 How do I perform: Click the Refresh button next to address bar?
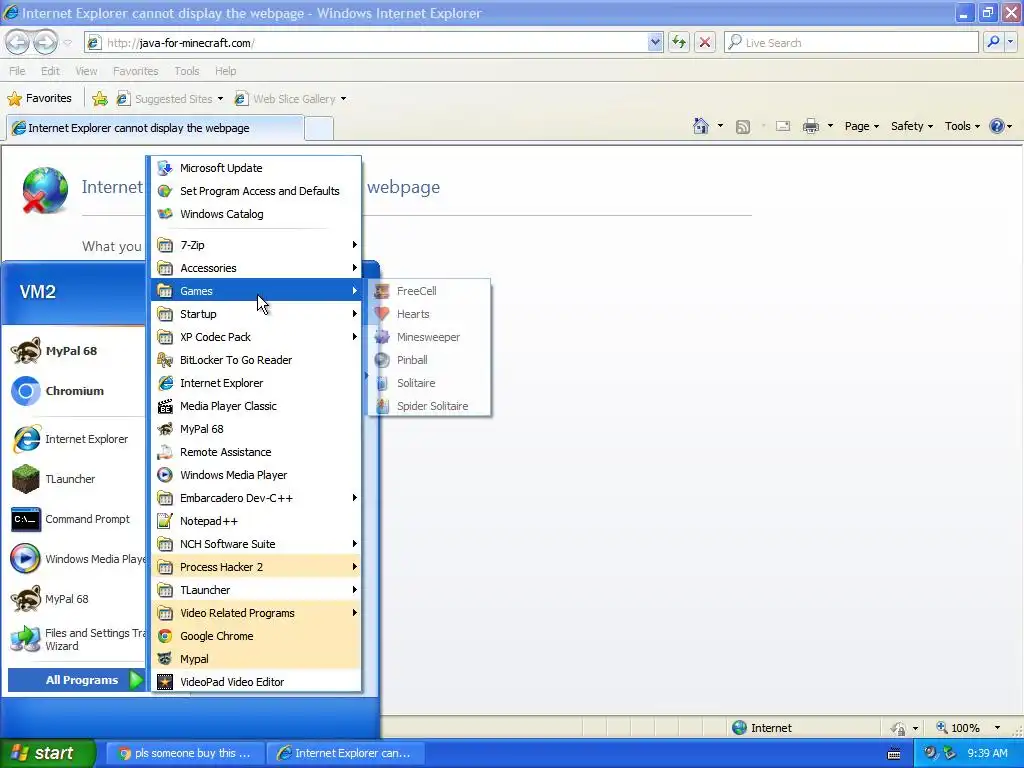(679, 42)
